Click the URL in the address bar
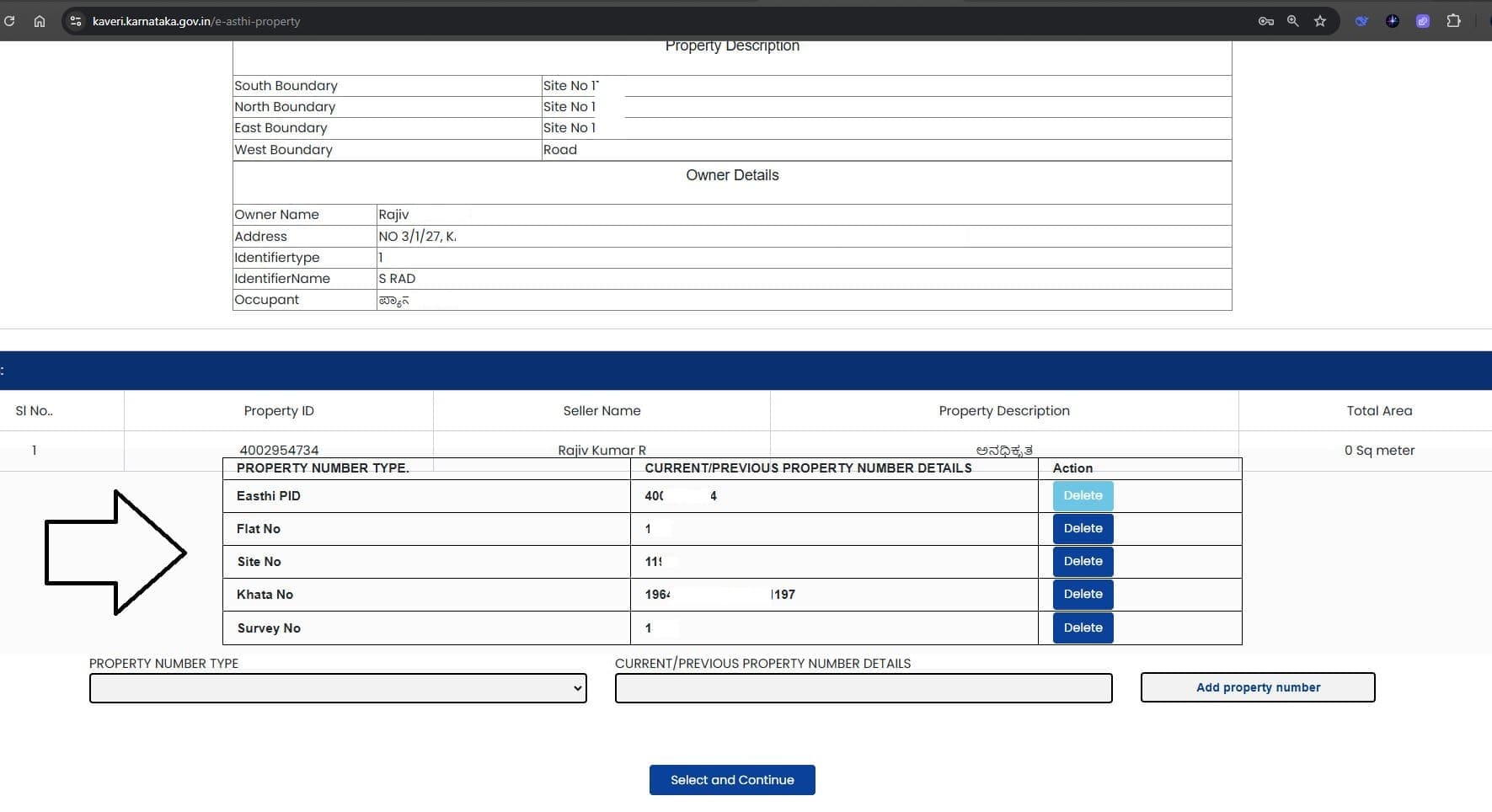Image resolution: width=1492 pixels, height=812 pixels. (196, 21)
